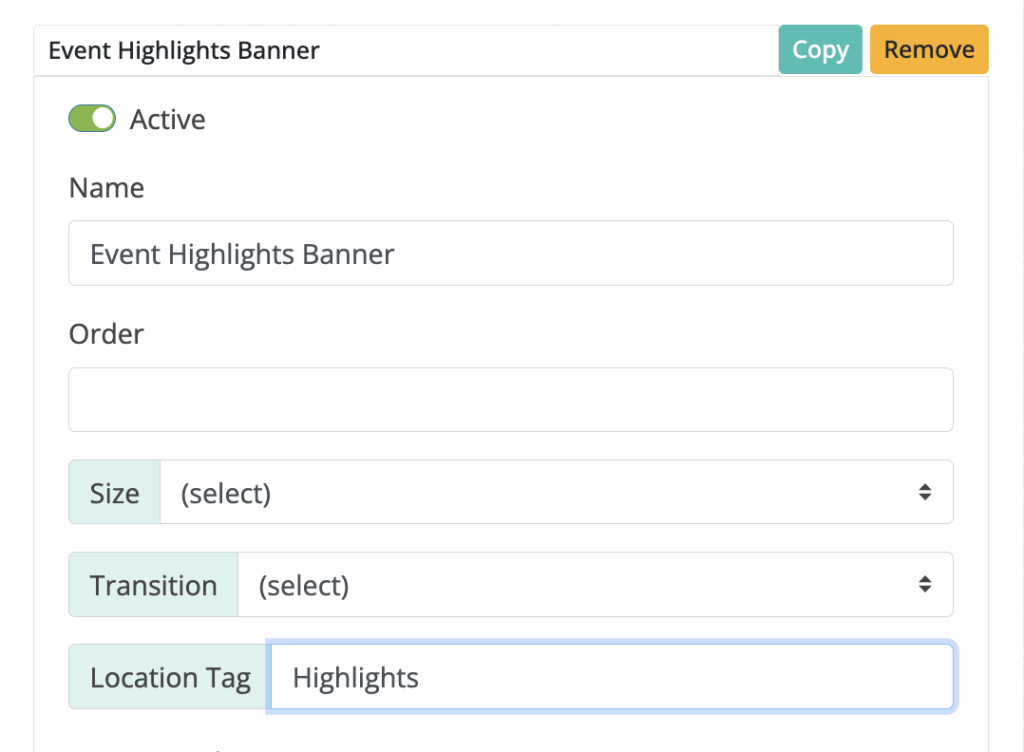The height and width of the screenshot is (752, 1024).
Task: Click the Transition dropdown arrow icon
Action: pyautogui.click(x=925, y=585)
